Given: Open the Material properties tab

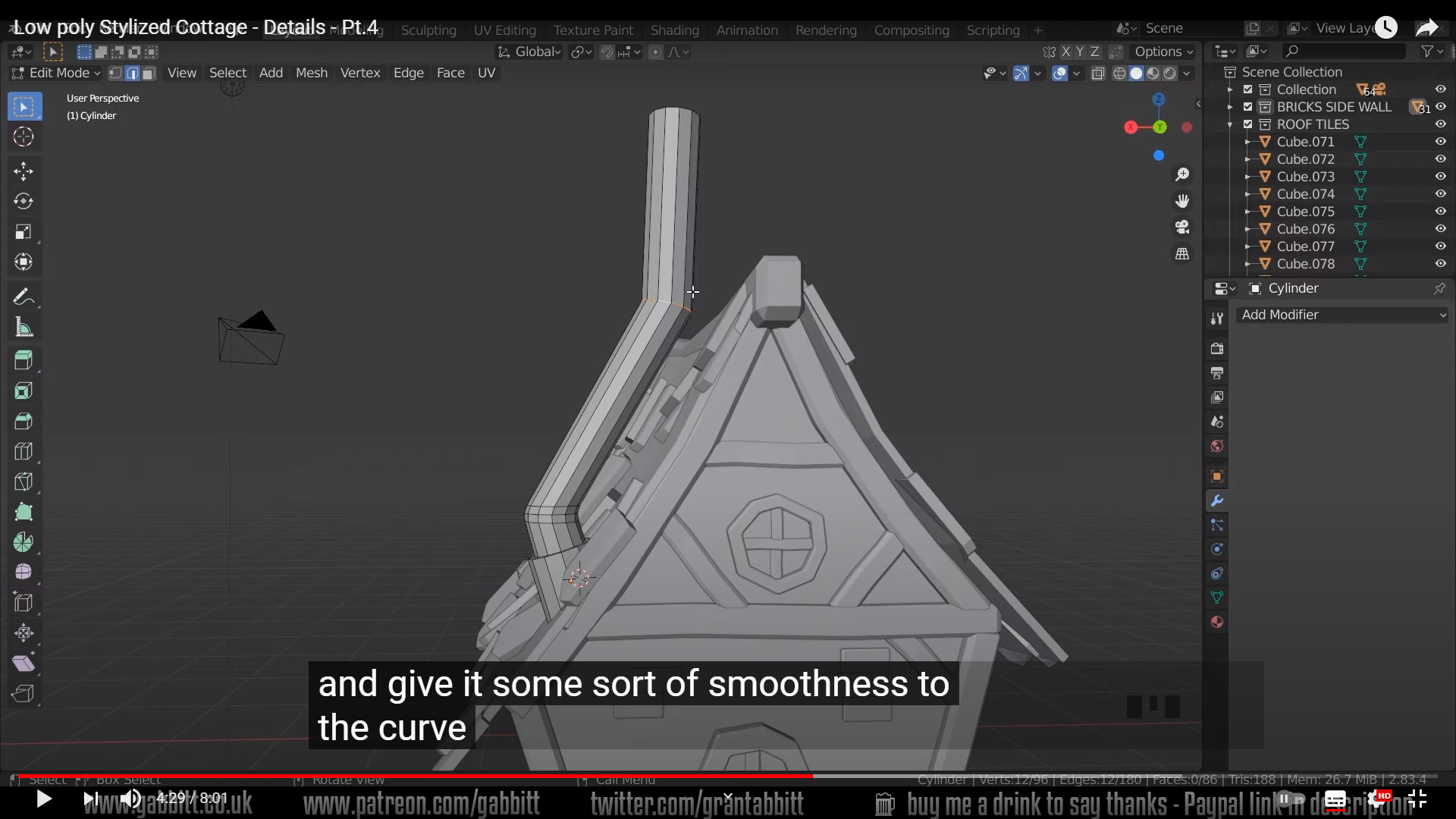Looking at the screenshot, I should pyautogui.click(x=1217, y=622).
